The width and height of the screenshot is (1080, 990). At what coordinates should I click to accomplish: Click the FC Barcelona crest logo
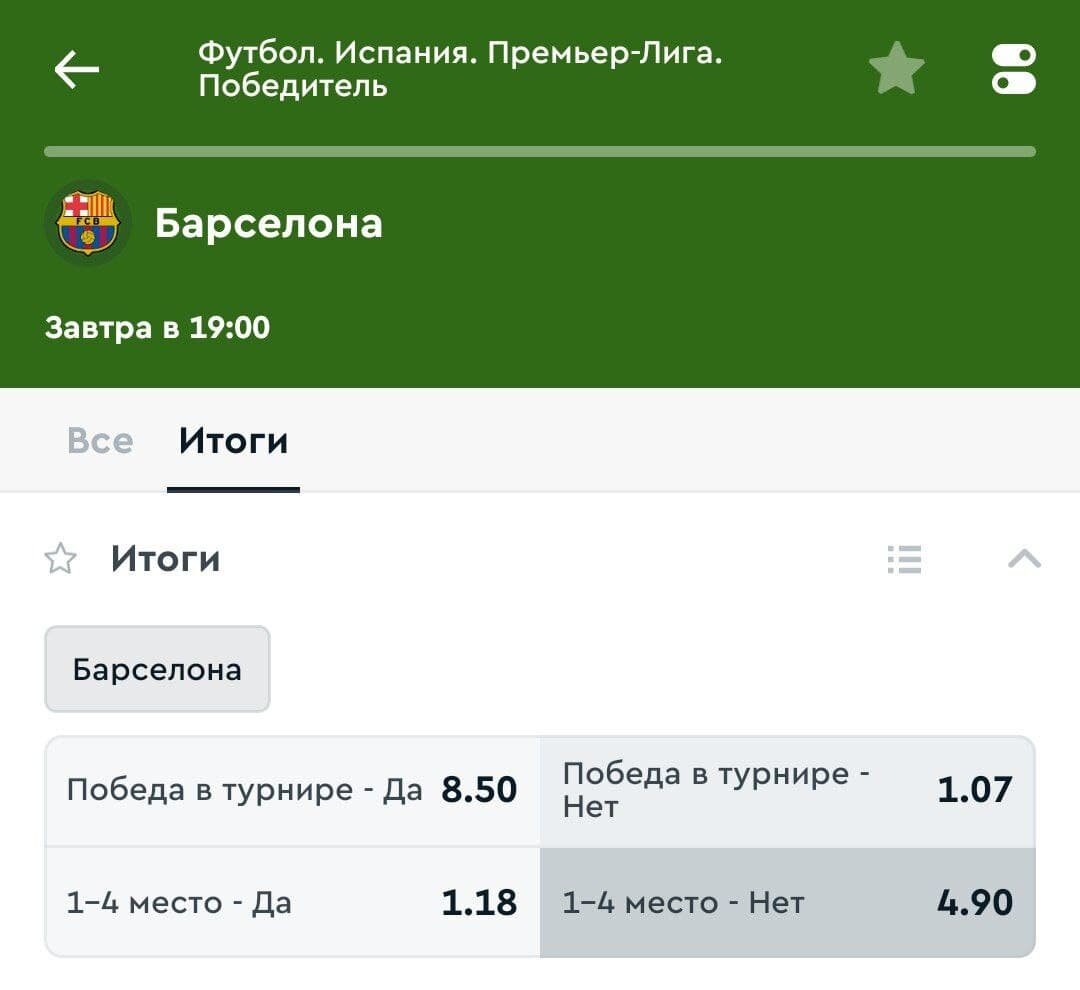(x=87, y=223)
